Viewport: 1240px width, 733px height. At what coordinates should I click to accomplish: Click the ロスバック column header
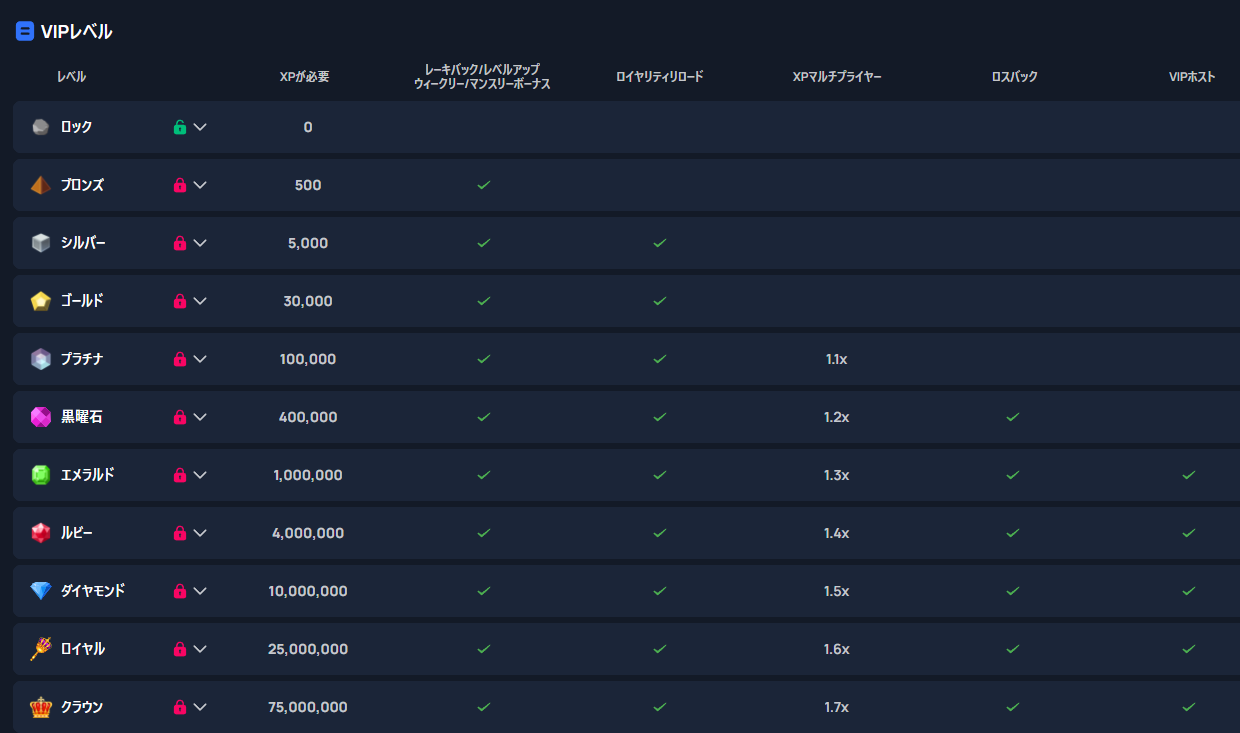[1014, 77]
